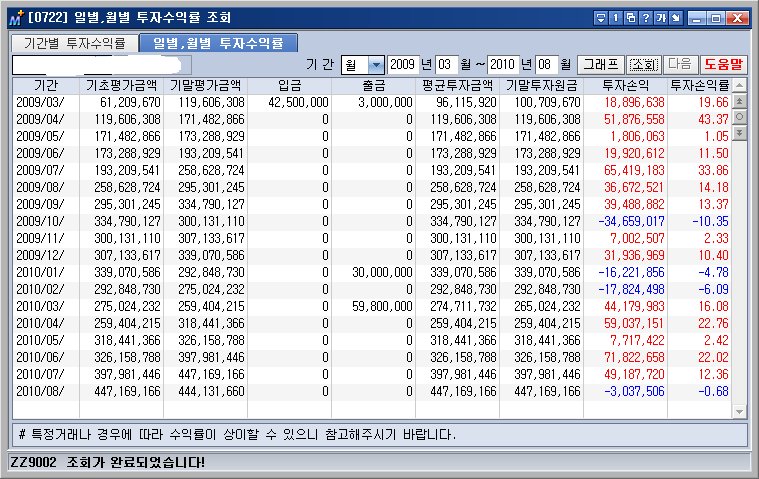Click the start month field 03
759x479 pixels.
point(446,64)
